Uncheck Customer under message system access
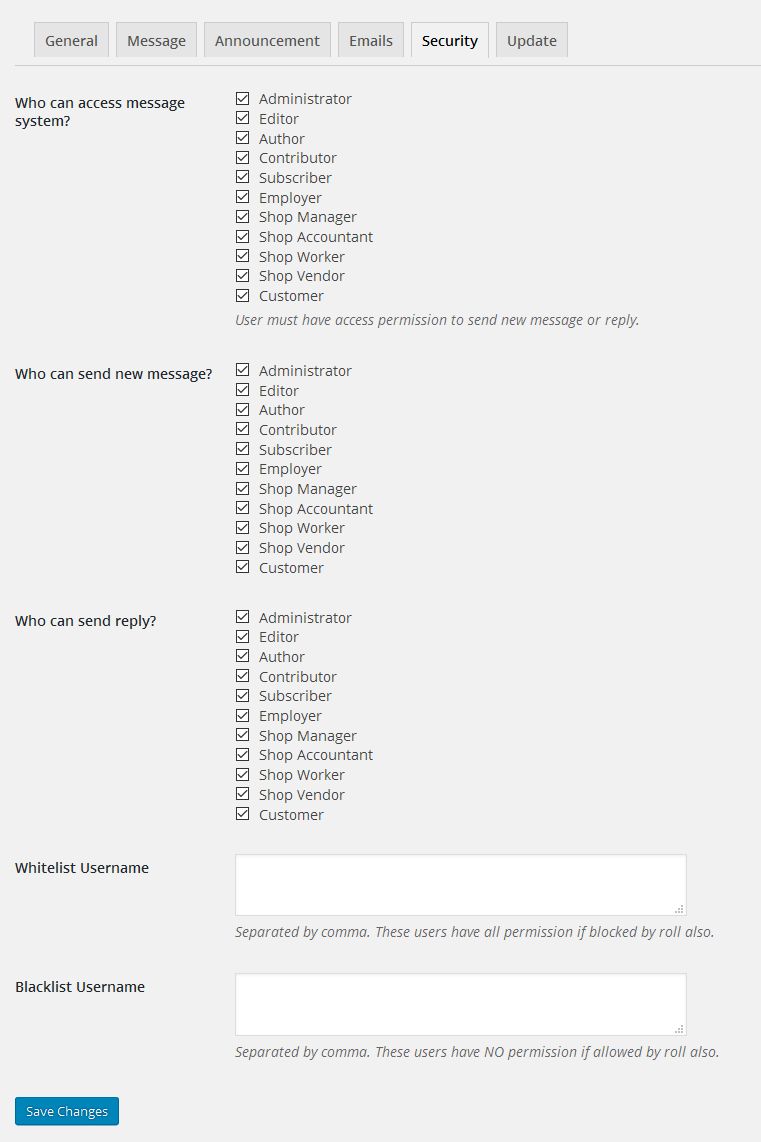Image resolution: width=761 pixels, height=1142 pixels. [242, 295]
